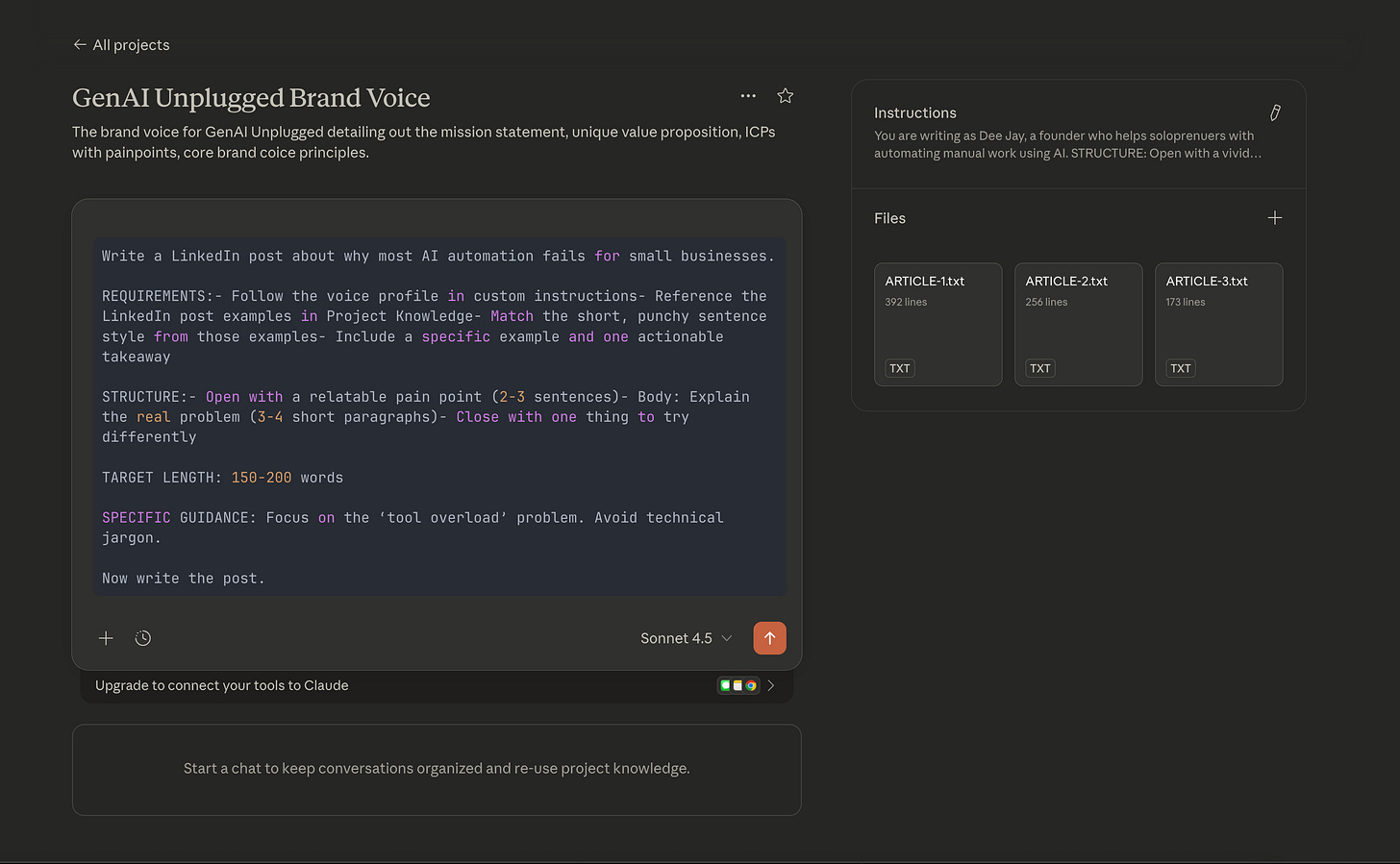Go back via the All projects arrow

[80, 44]
